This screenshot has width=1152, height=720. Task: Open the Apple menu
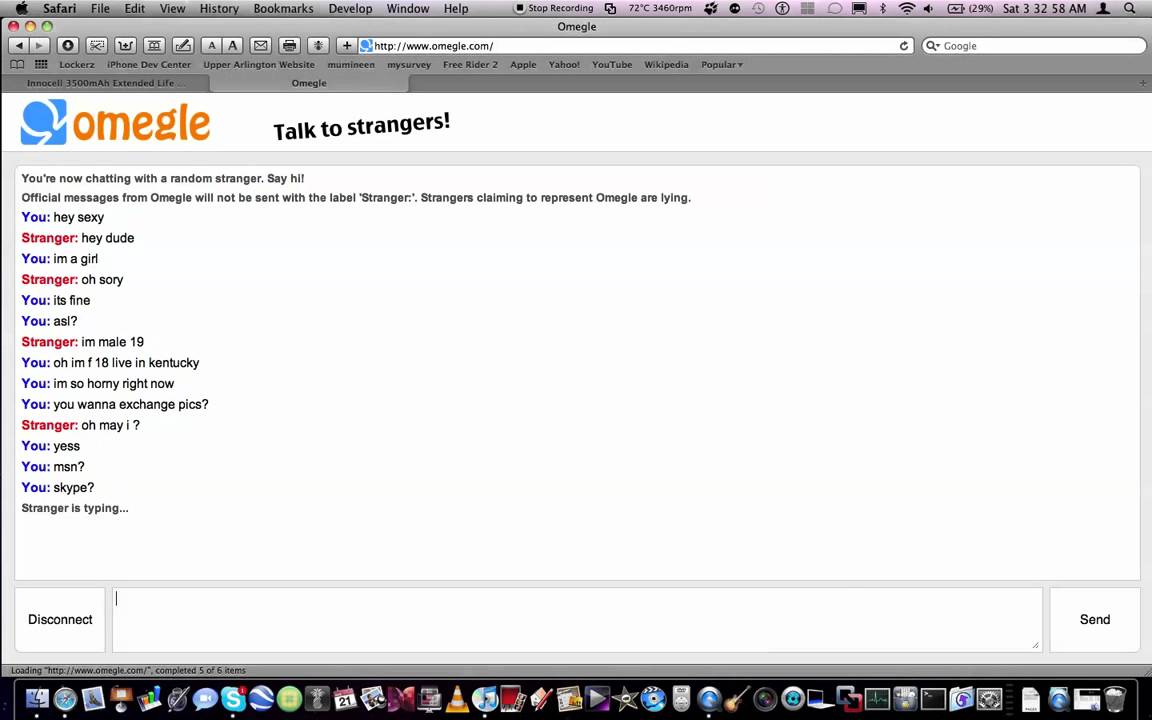click(x=21, y=8)
